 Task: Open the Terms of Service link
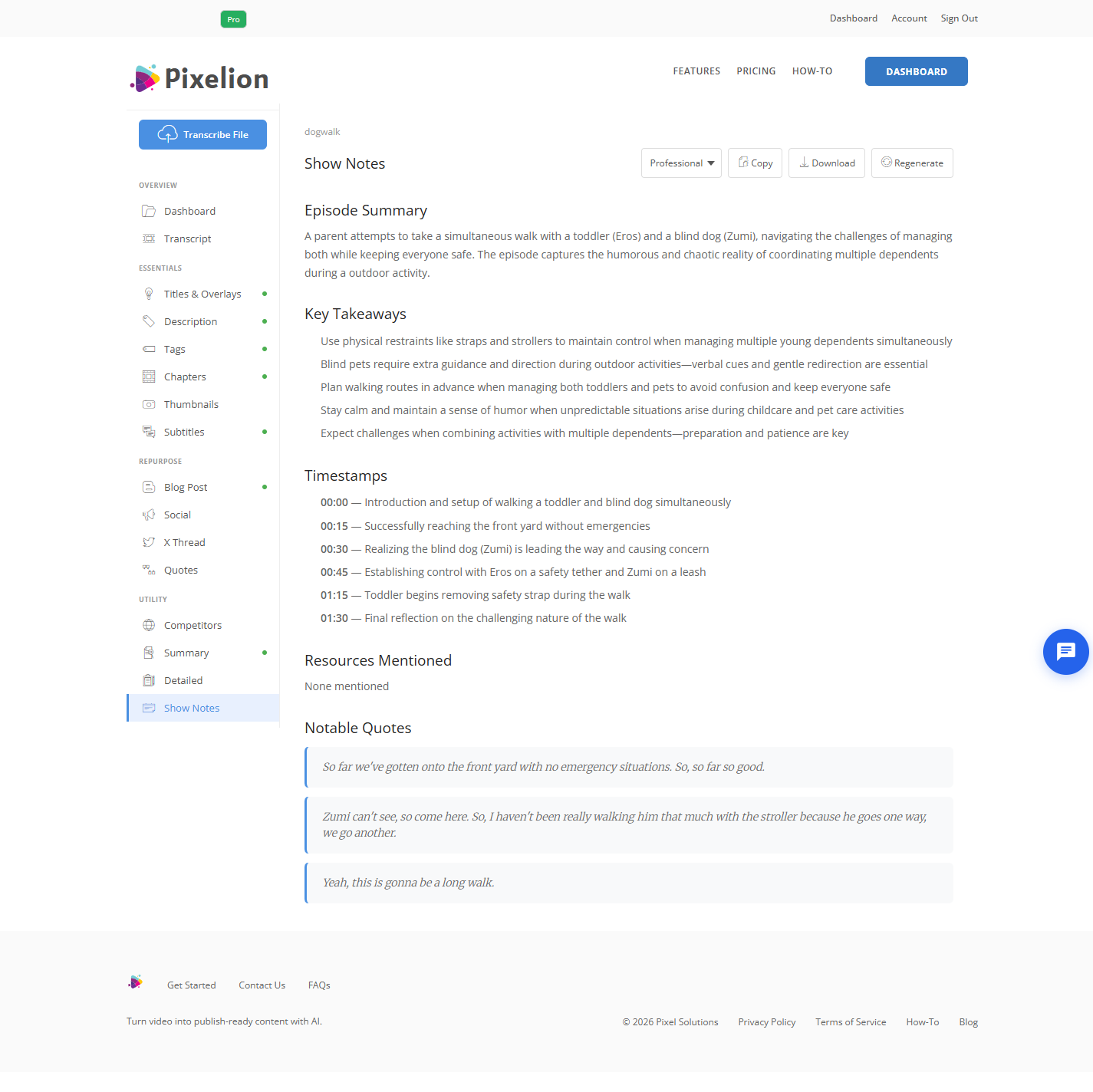[x=851, y=1022]
